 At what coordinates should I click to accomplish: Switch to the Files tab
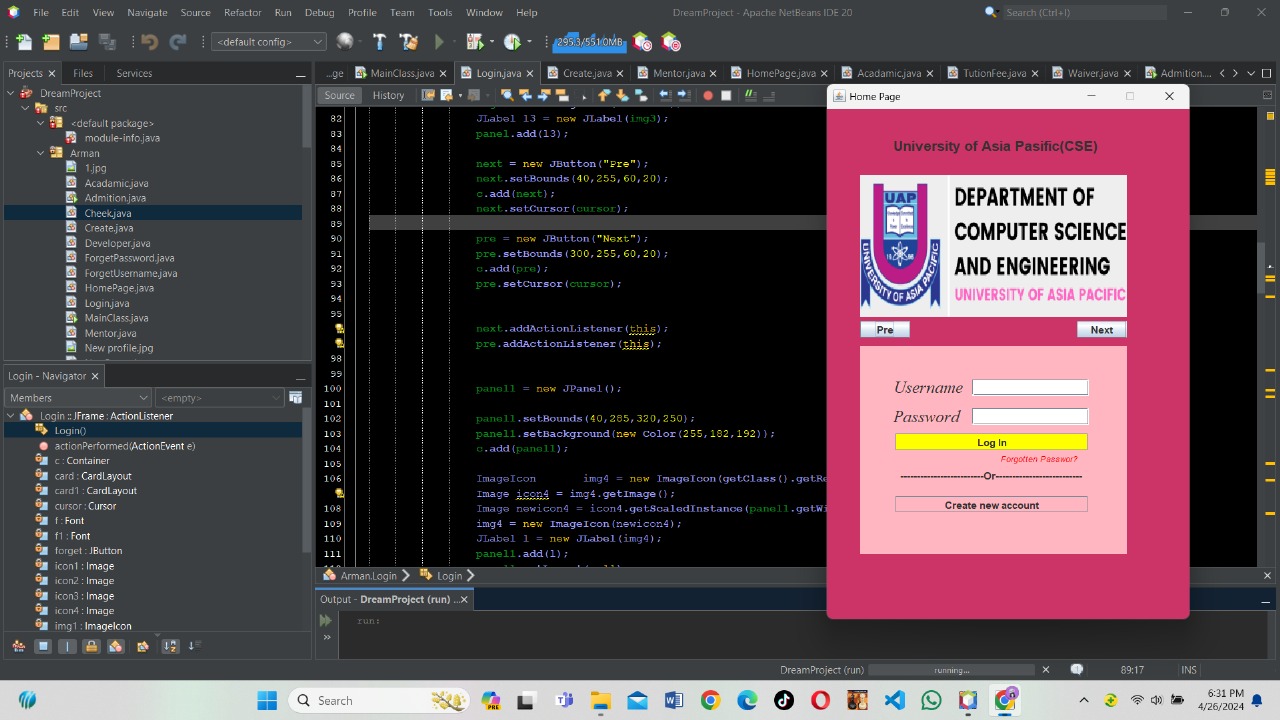click(x=83, y=73)
